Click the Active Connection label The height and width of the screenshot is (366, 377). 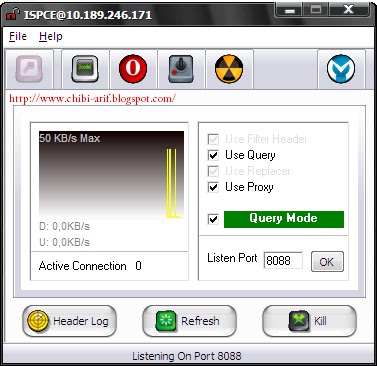[82, 266]
